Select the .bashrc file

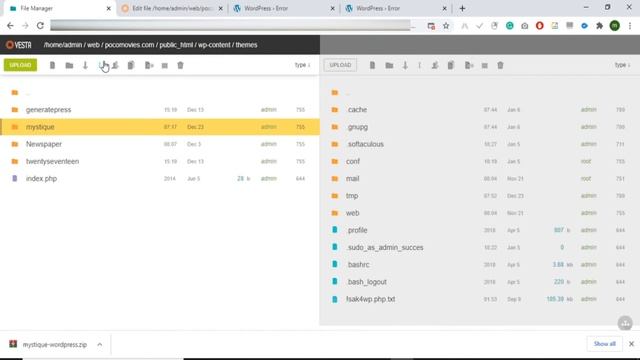pos(480,264)
